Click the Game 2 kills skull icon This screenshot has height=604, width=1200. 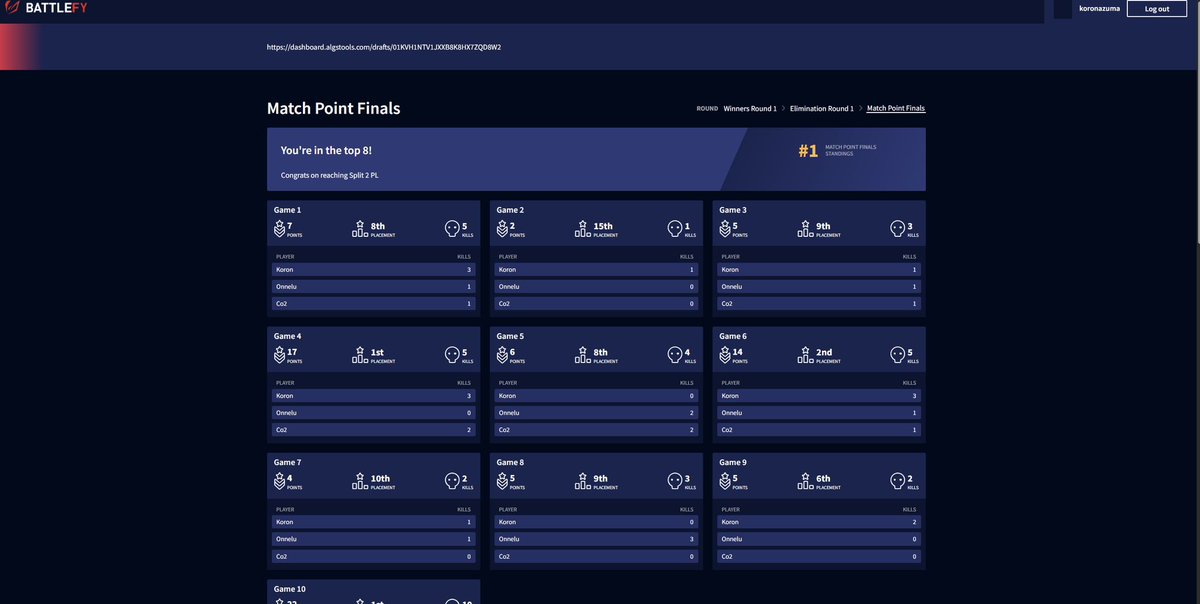[675, 229]
